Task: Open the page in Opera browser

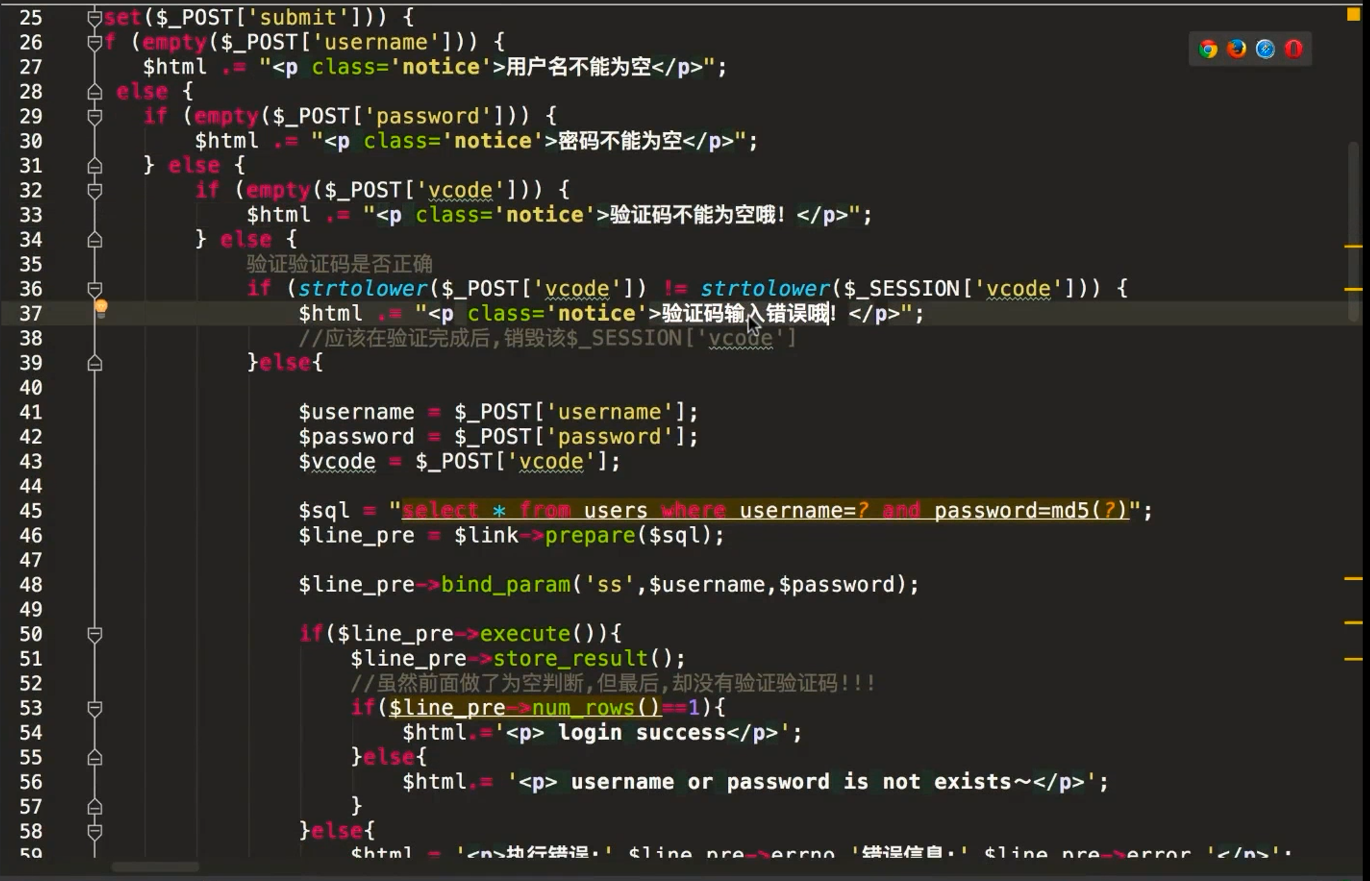Action: coord(1294,49)
